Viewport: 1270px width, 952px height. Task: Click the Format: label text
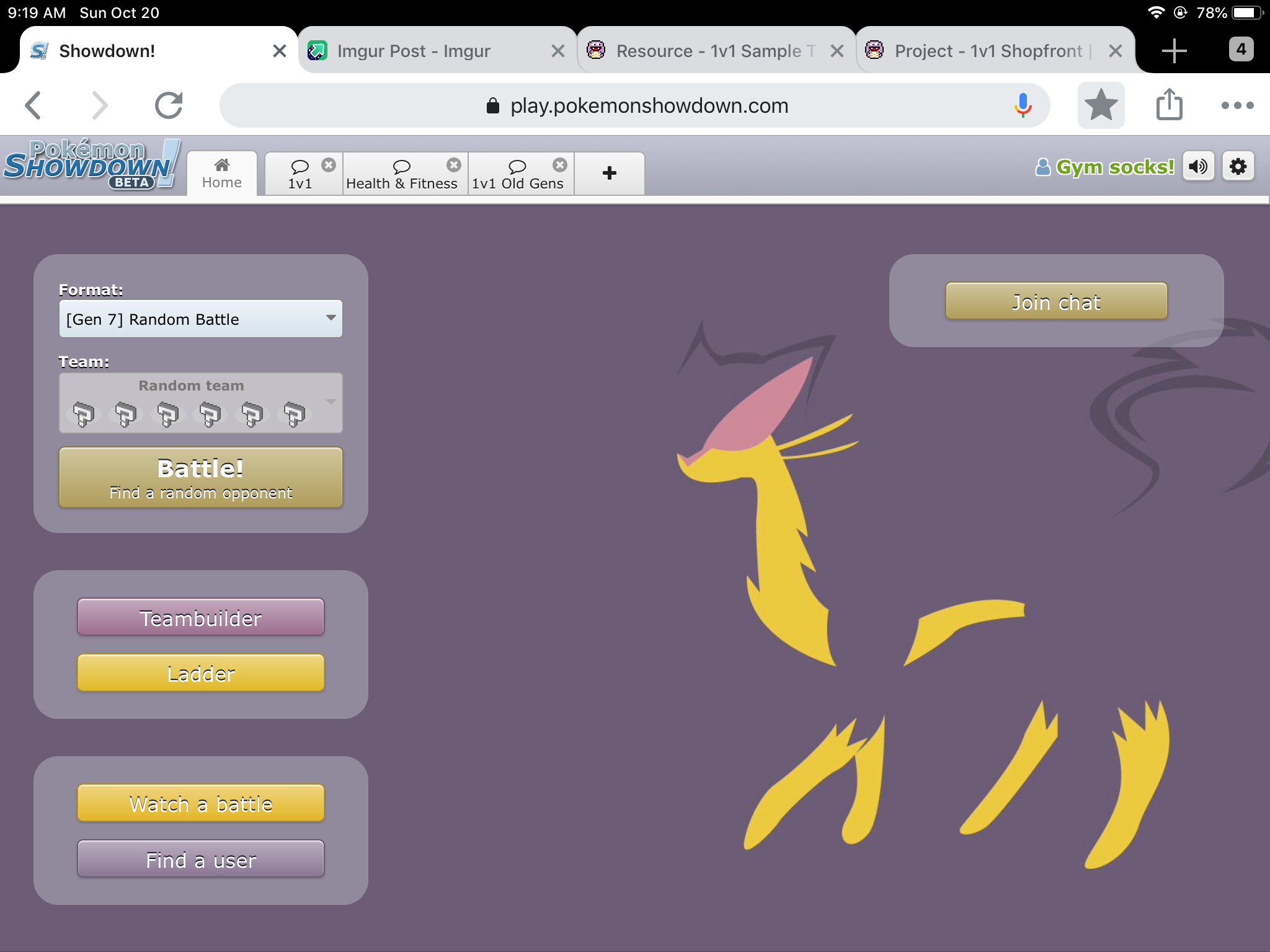(x=91, y=289)
